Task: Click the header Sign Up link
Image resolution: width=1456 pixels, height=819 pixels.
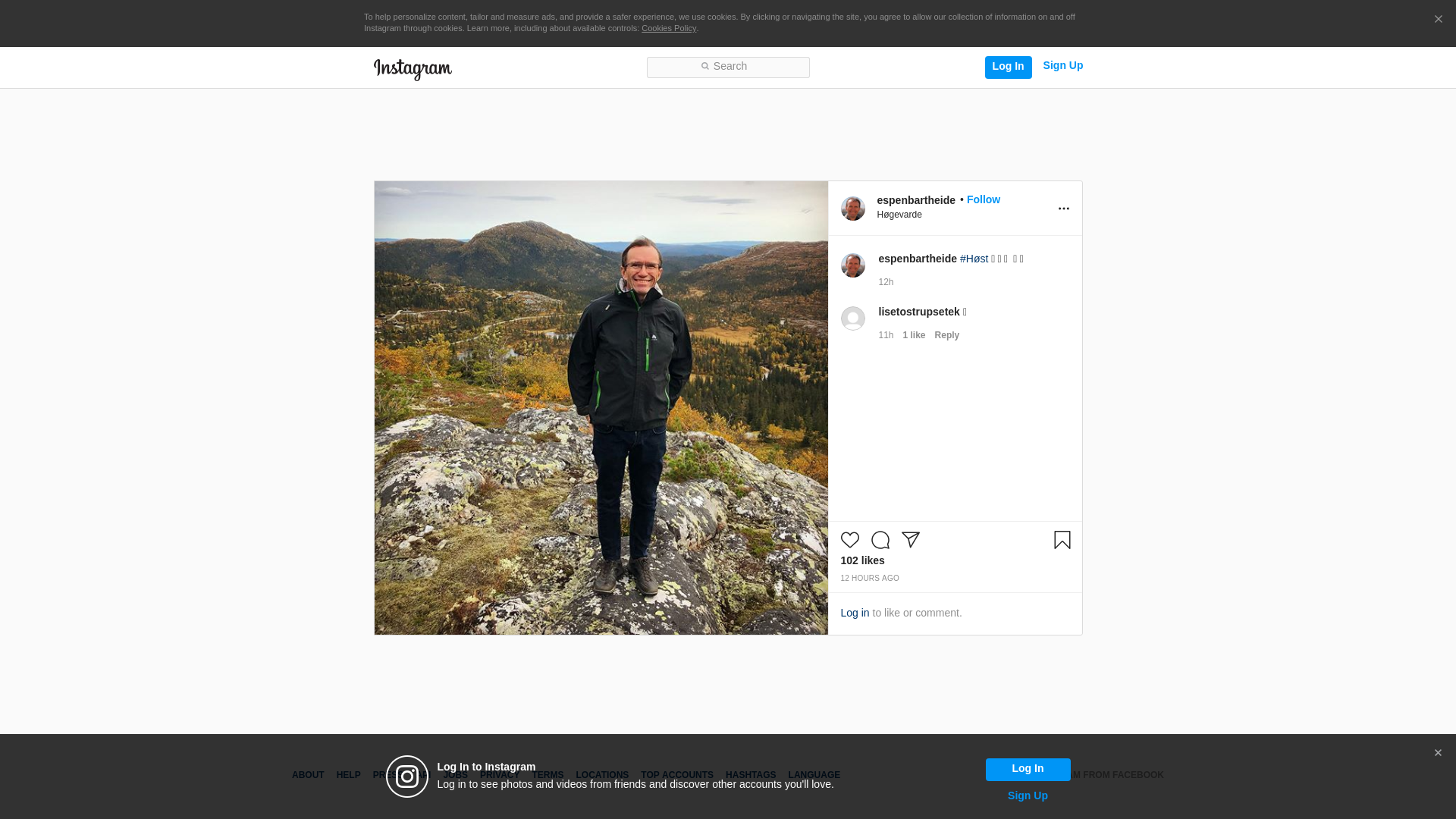Action: [x=1062, y=66]
